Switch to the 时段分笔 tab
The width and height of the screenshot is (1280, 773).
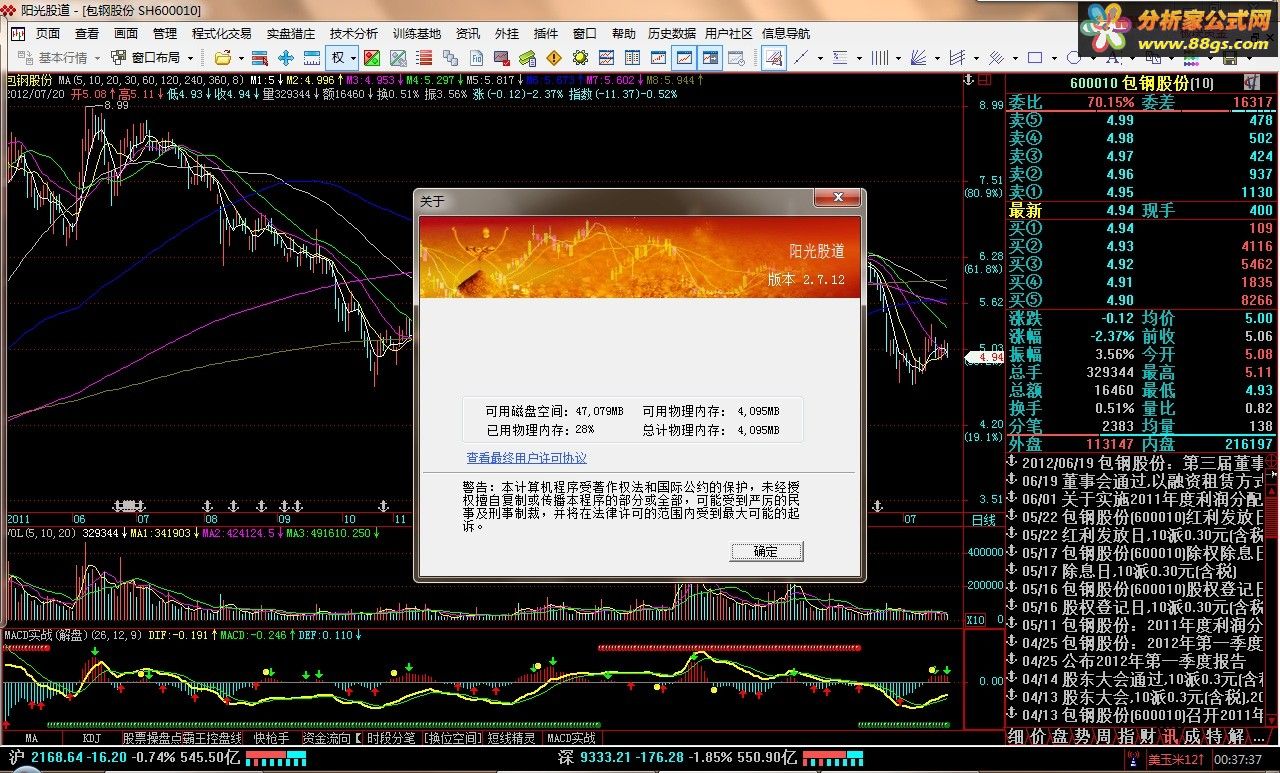[390, 738]
